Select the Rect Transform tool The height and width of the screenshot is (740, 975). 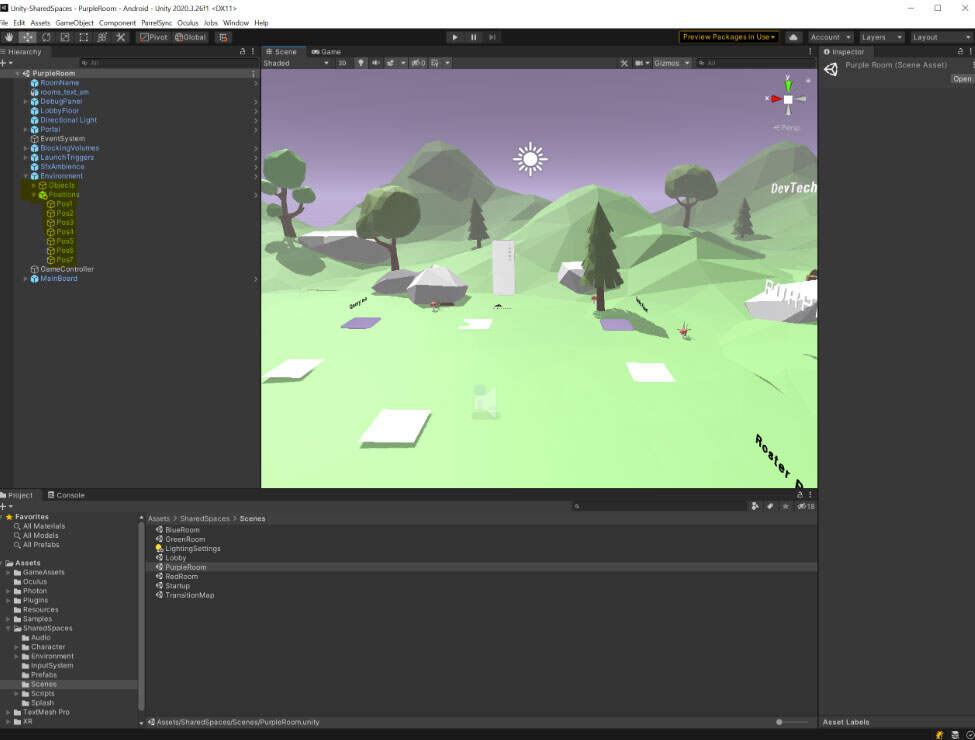pos(83,37)
